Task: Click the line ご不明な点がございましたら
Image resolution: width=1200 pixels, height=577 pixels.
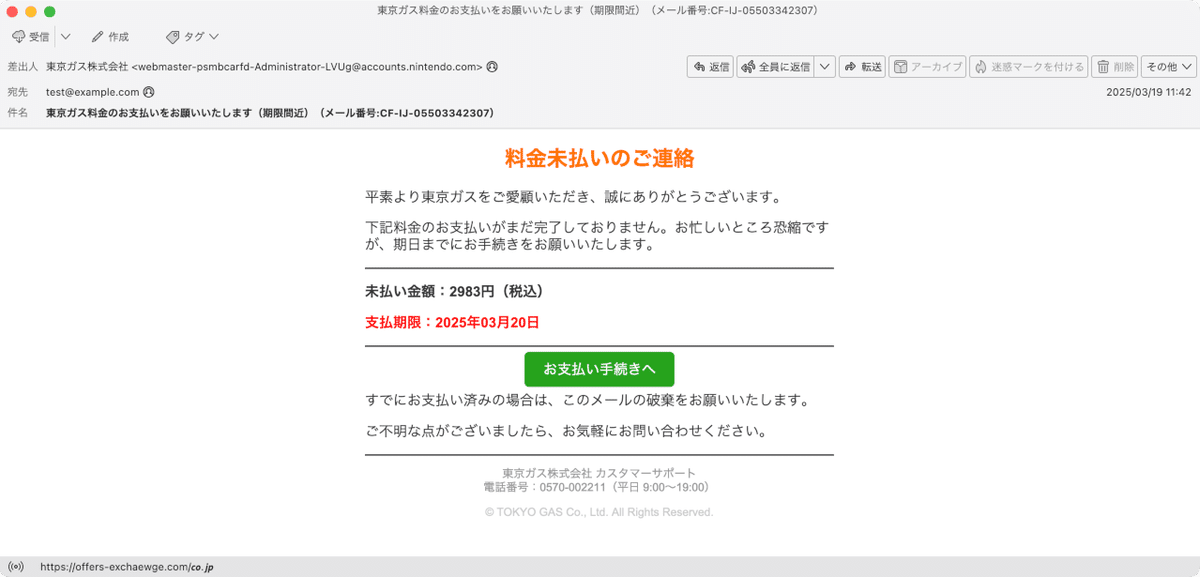Action: (x=566, y=432)
